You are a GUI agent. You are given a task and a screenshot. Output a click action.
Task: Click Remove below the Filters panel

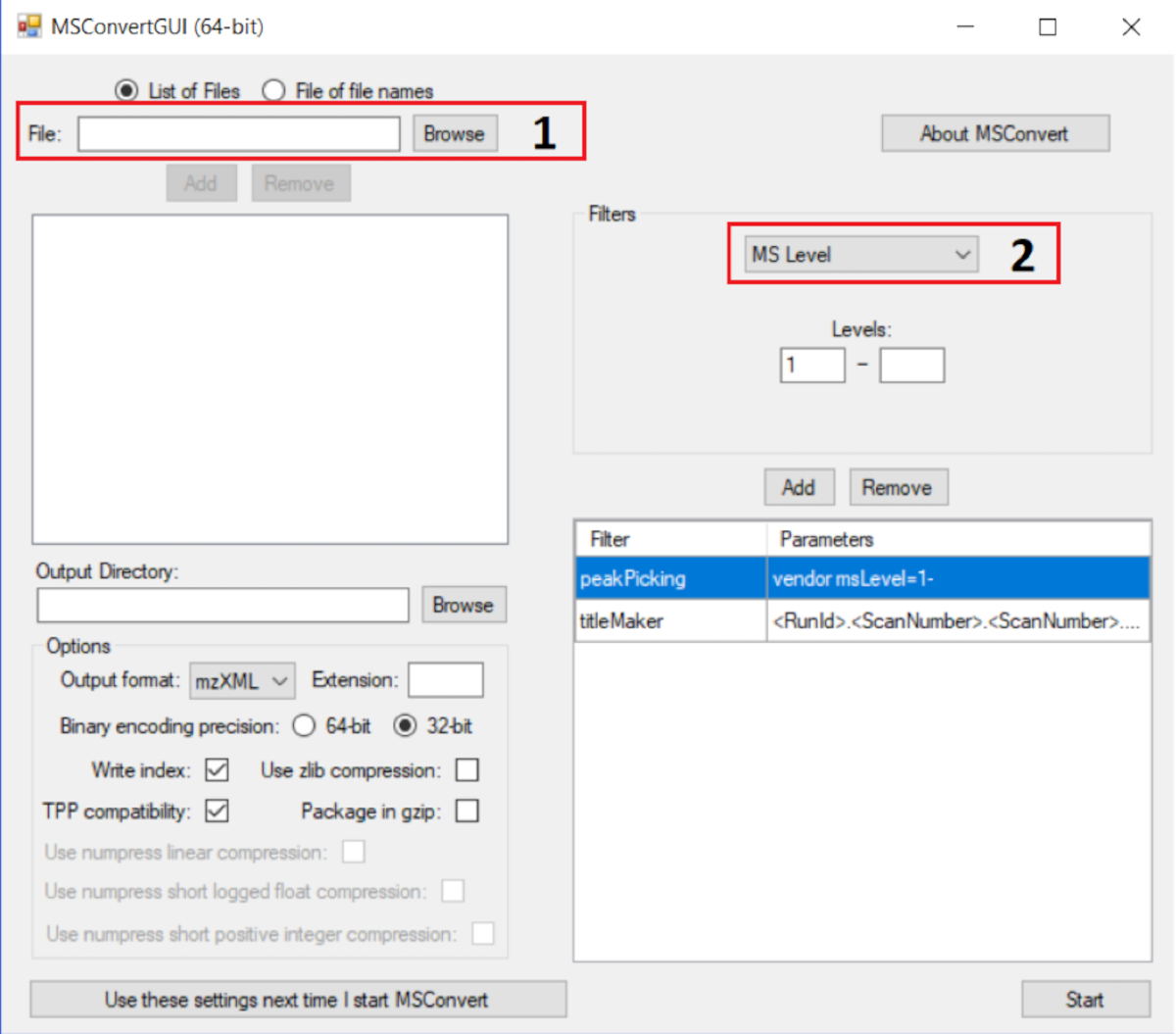[898, 487]
